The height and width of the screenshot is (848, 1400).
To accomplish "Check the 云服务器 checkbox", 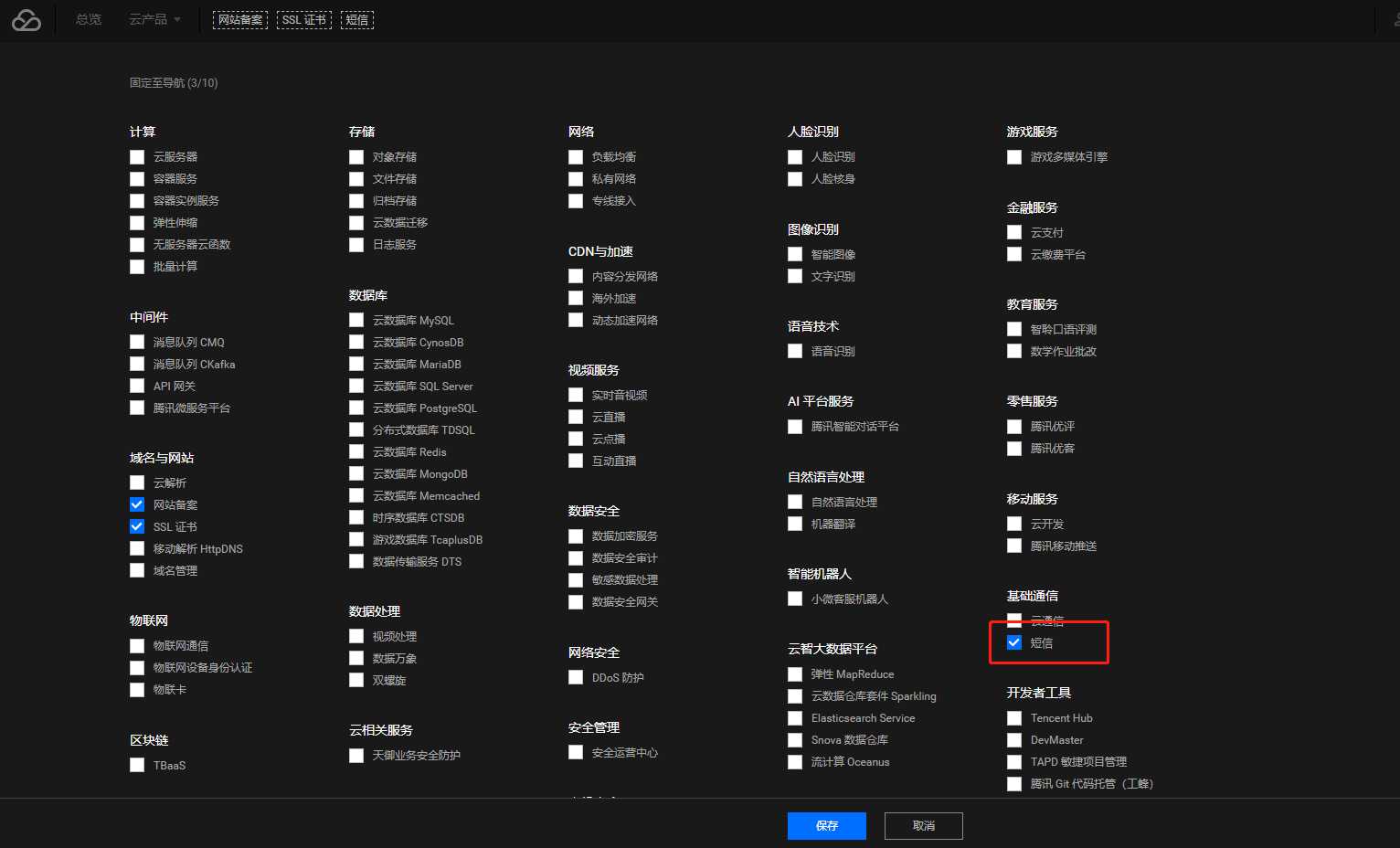I will (137, 157).
